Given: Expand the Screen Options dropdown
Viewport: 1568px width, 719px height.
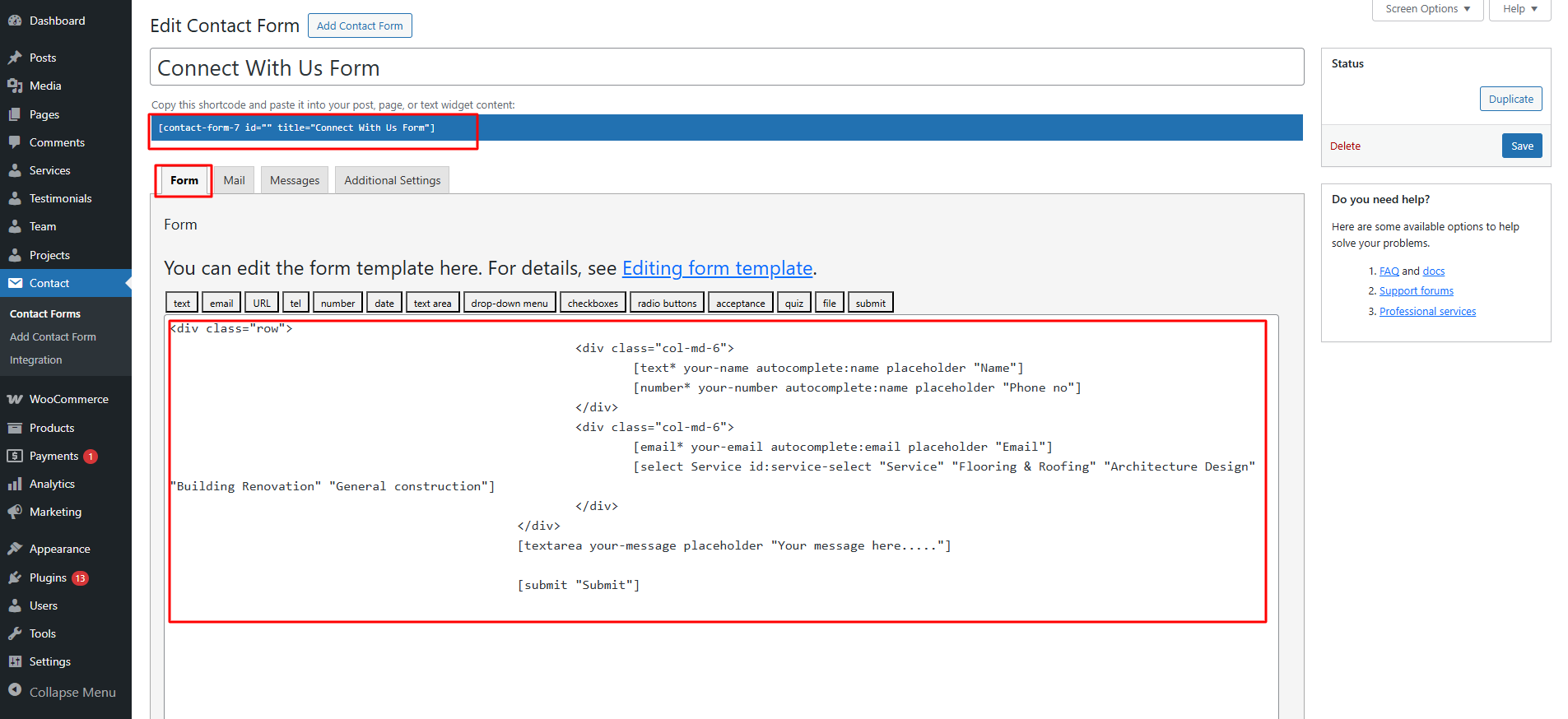Looking at the screenshot, I should [x=1427, y=9].
